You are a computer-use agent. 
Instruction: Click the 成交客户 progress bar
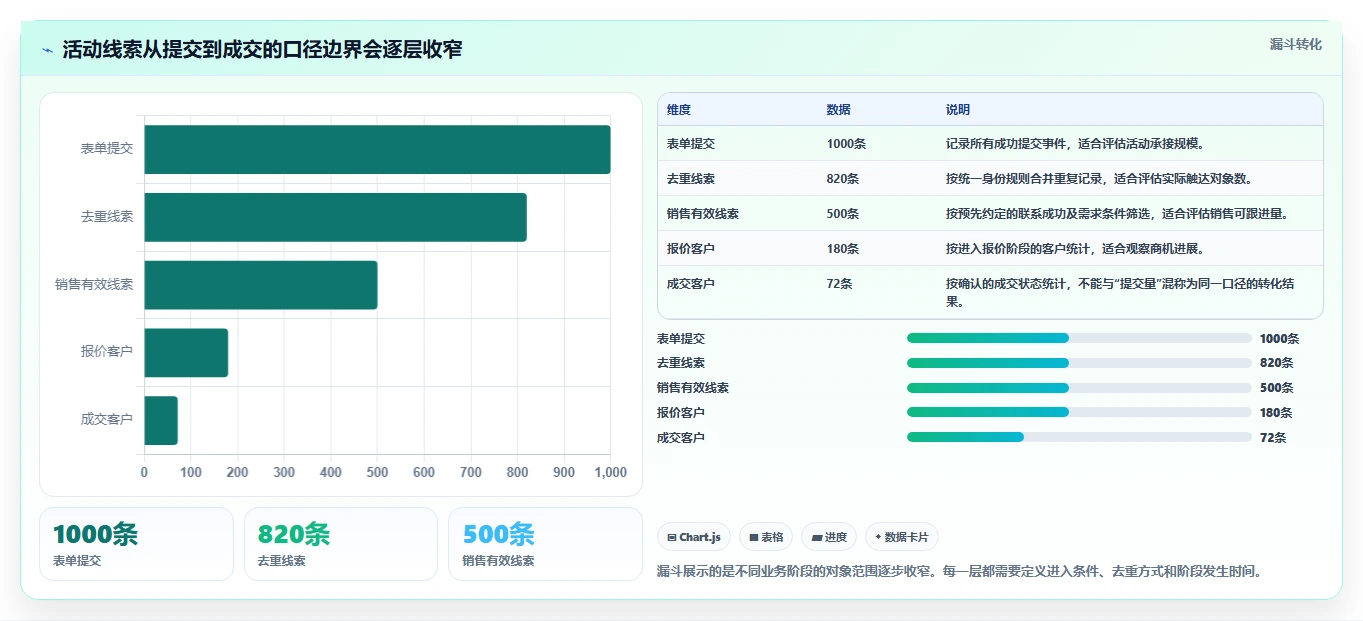[x=1079, y=437]
